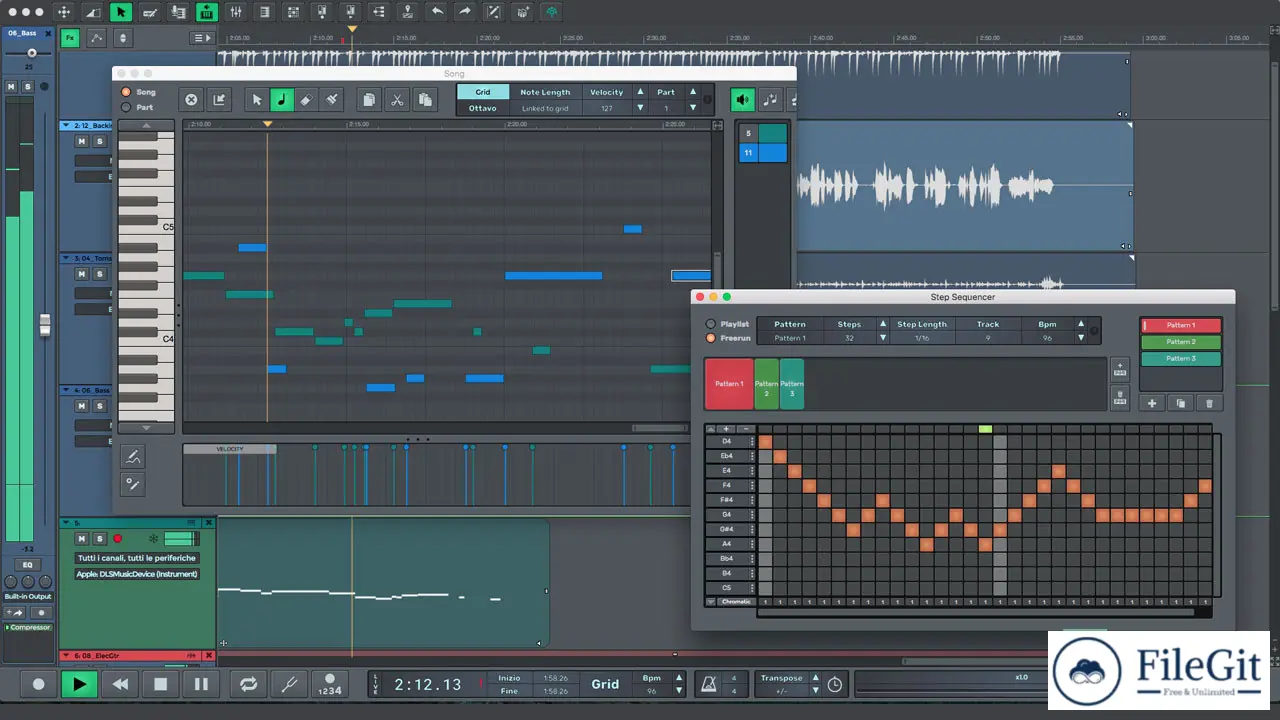The width and height of the screenshot is (1280, 720).
Task: Delete pattern using trash icon below pattern list
Action: click(x=1209, y=403)
